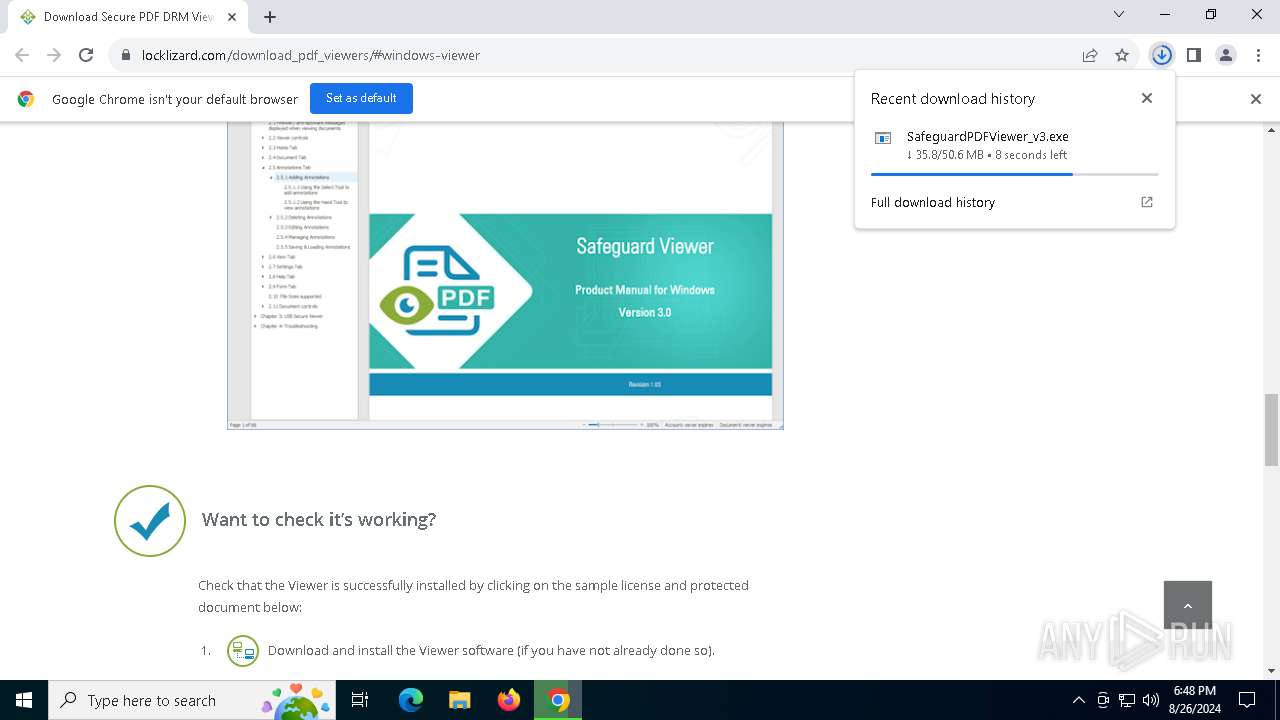This screenshot has height=720, width=1280.
Task: Click the scroll-to-top arrow button
Action: pos(1188,605)
